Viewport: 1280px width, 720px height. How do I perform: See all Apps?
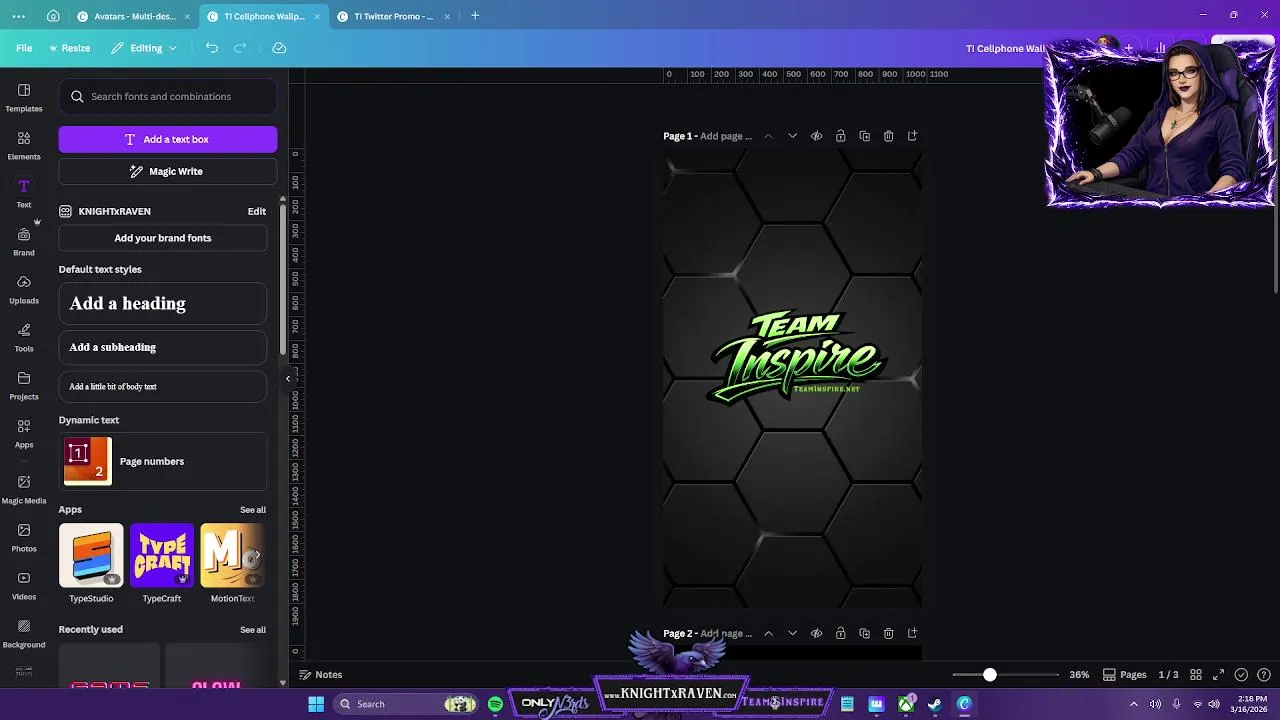coord(253,510)
